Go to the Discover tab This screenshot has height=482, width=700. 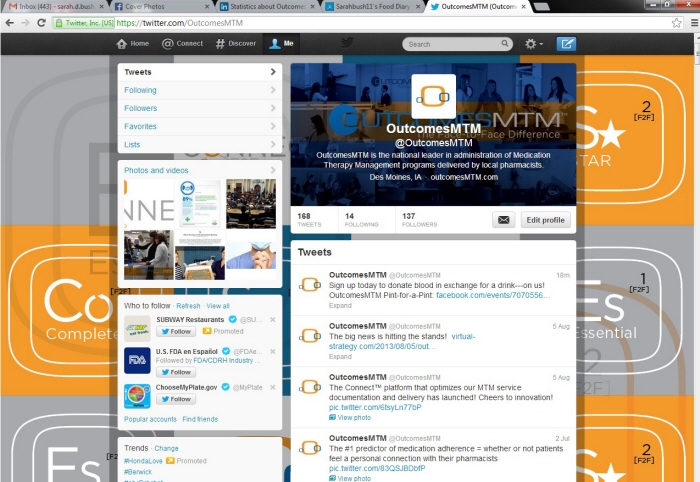pos(236,44)
